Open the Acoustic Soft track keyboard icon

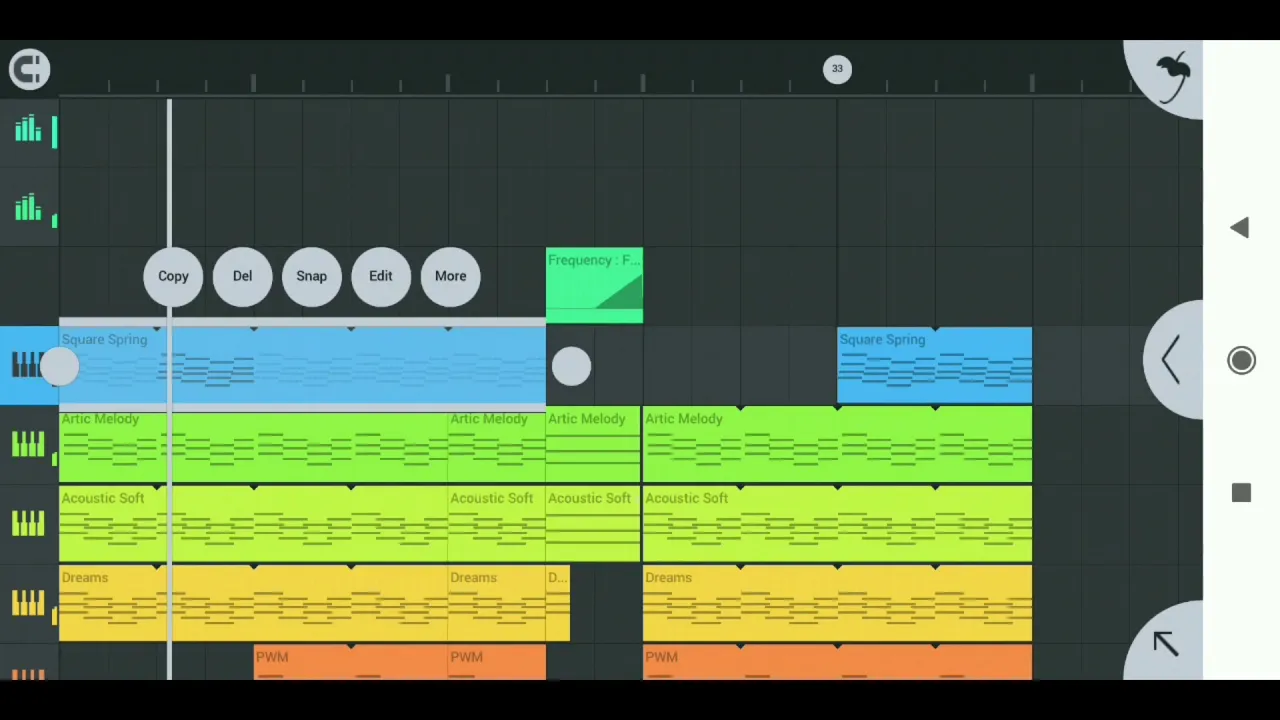click(x=28, y=523)
